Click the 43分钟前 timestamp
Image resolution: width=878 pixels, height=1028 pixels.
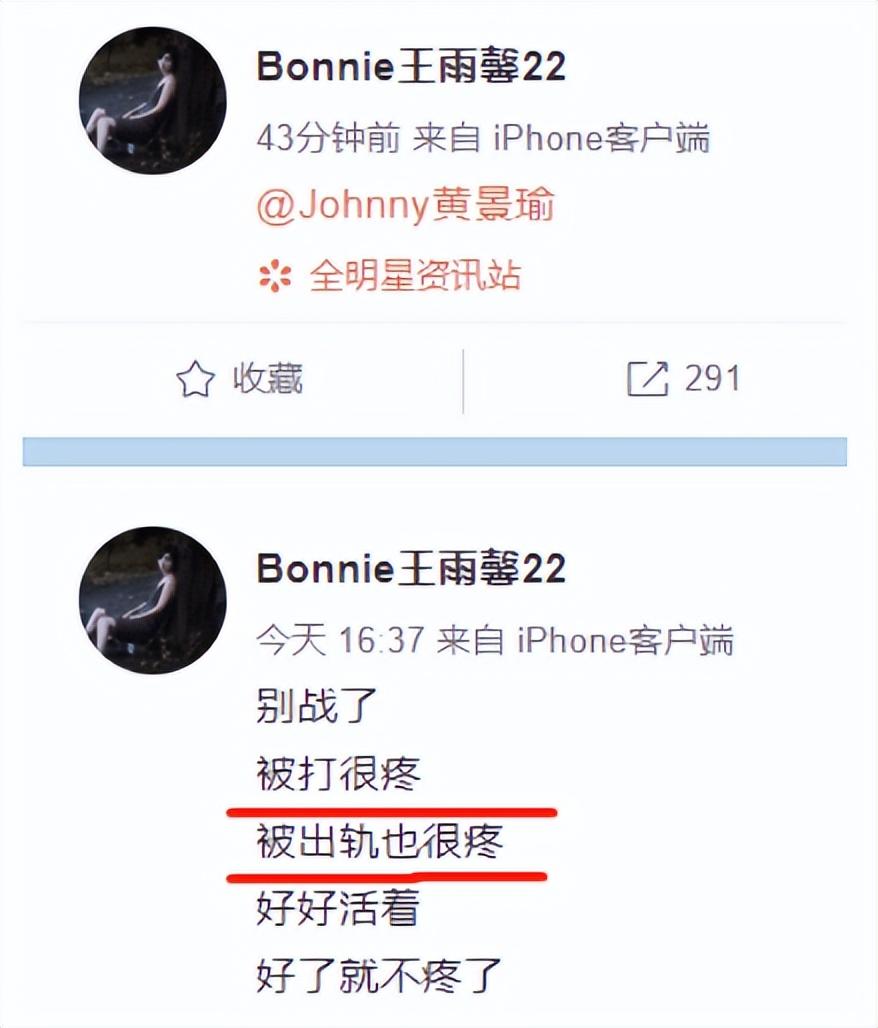(x=328, y=138)
